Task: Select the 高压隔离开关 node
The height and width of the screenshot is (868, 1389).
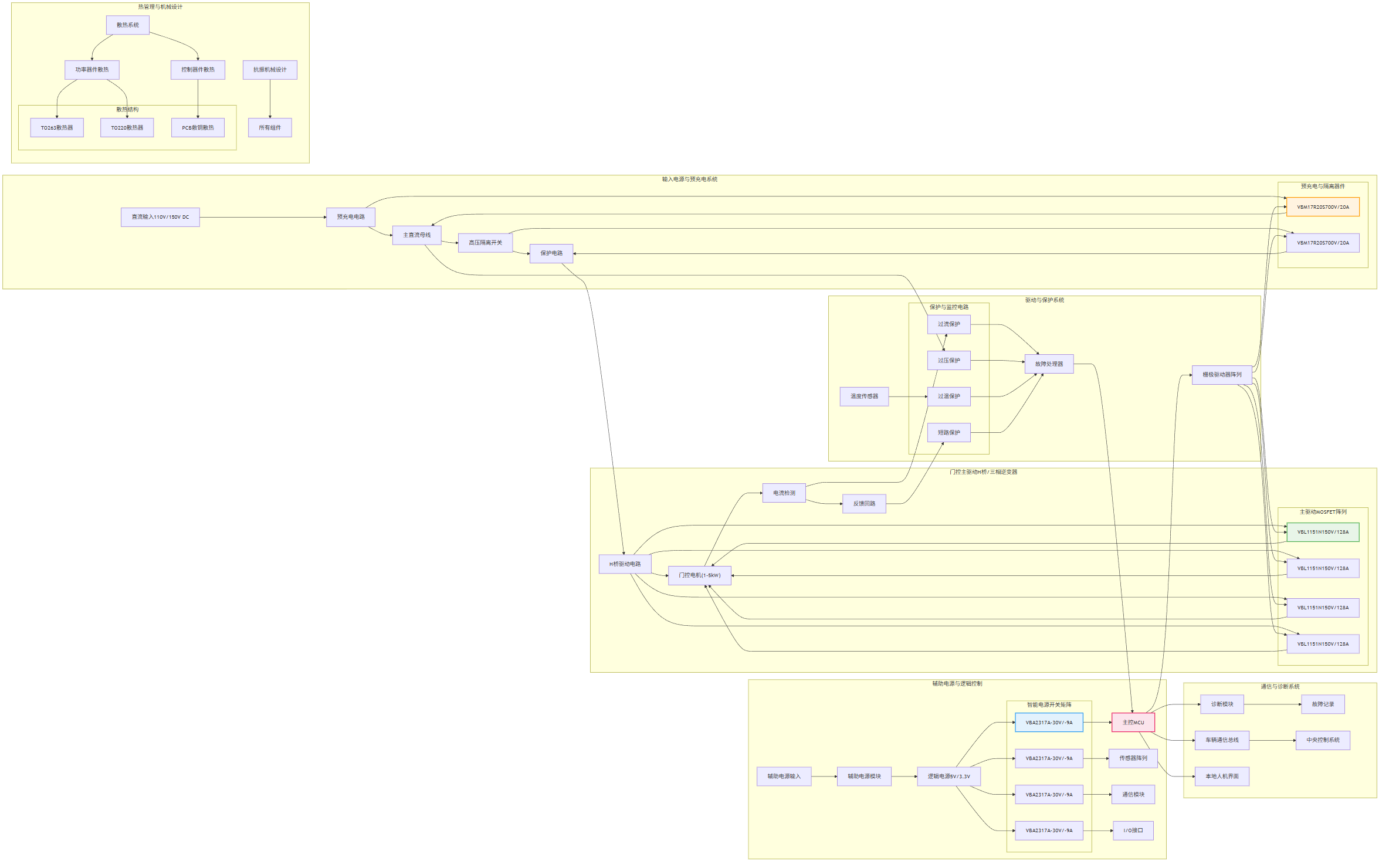Action: [x=485, y=243]
